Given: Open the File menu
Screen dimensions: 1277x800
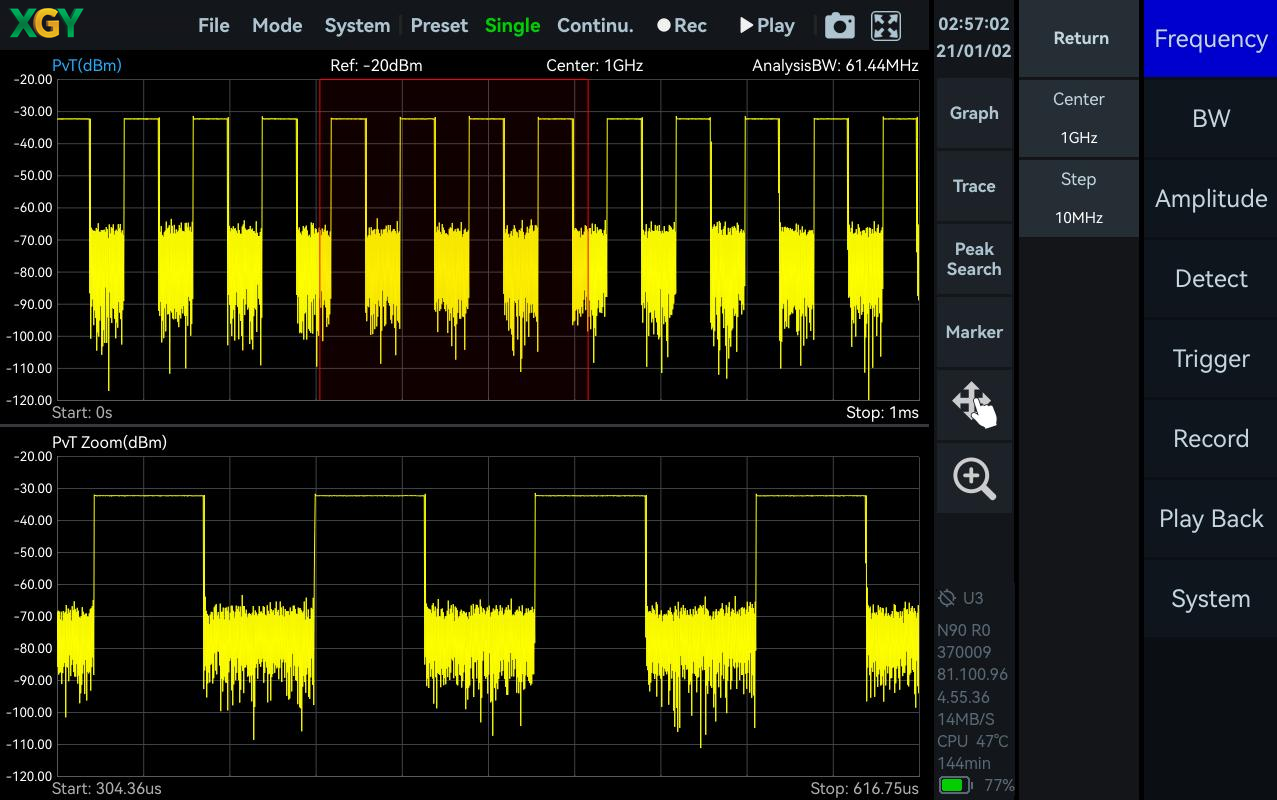Looking at the screenshot, I should pyautogui.click(x=214, y=26).
